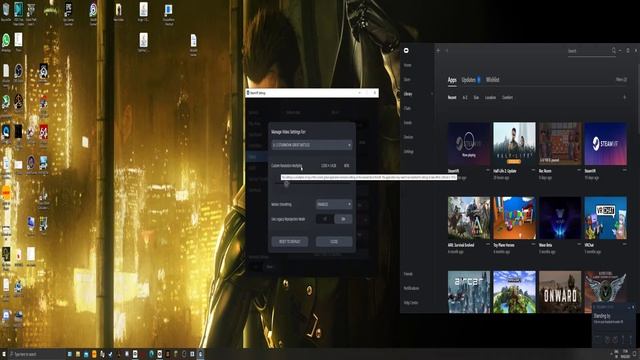
Task: Open the ARK: Survival Evolved thumbnail
Action: (x=469, y=218)
